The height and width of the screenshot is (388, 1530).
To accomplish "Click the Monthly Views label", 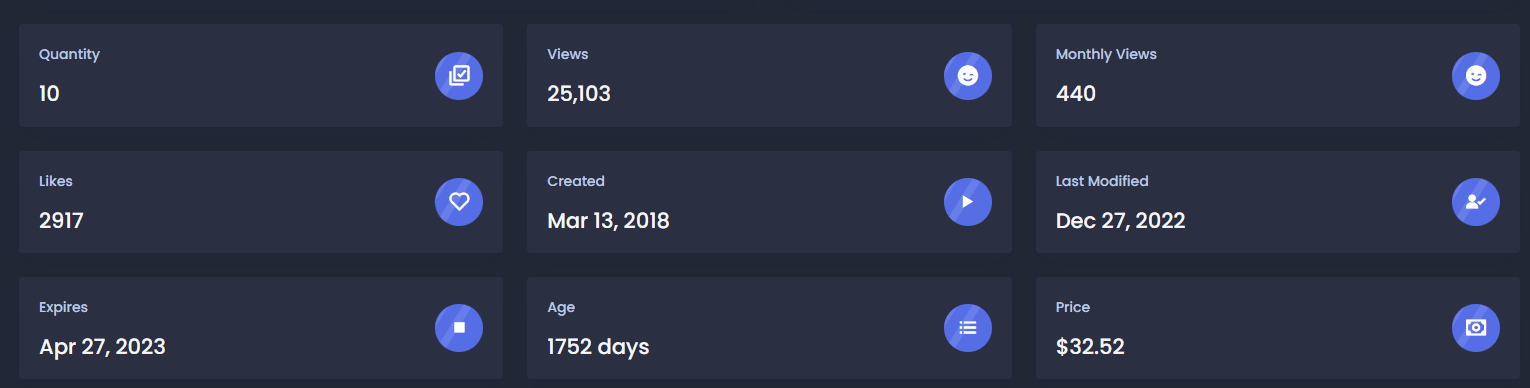I will pos(1106,54).
